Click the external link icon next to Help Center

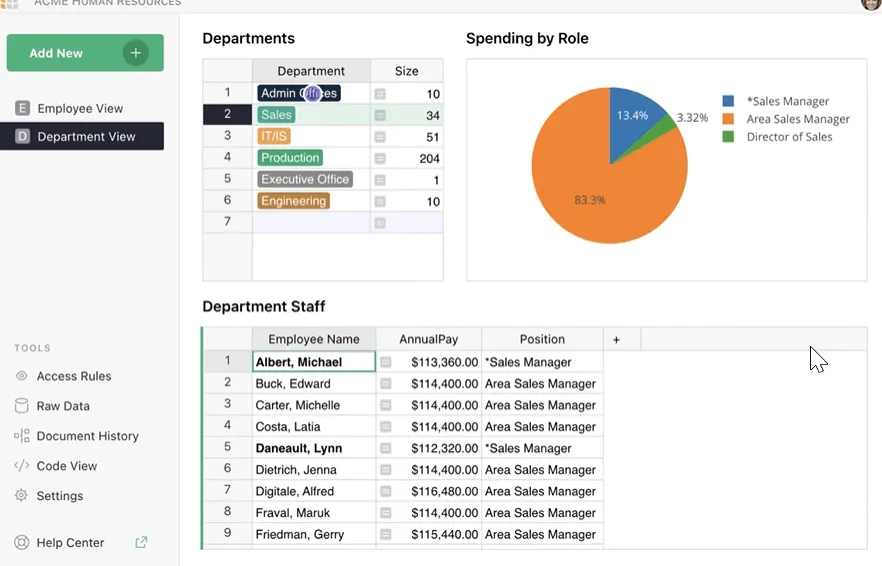(x=141, y=542)
